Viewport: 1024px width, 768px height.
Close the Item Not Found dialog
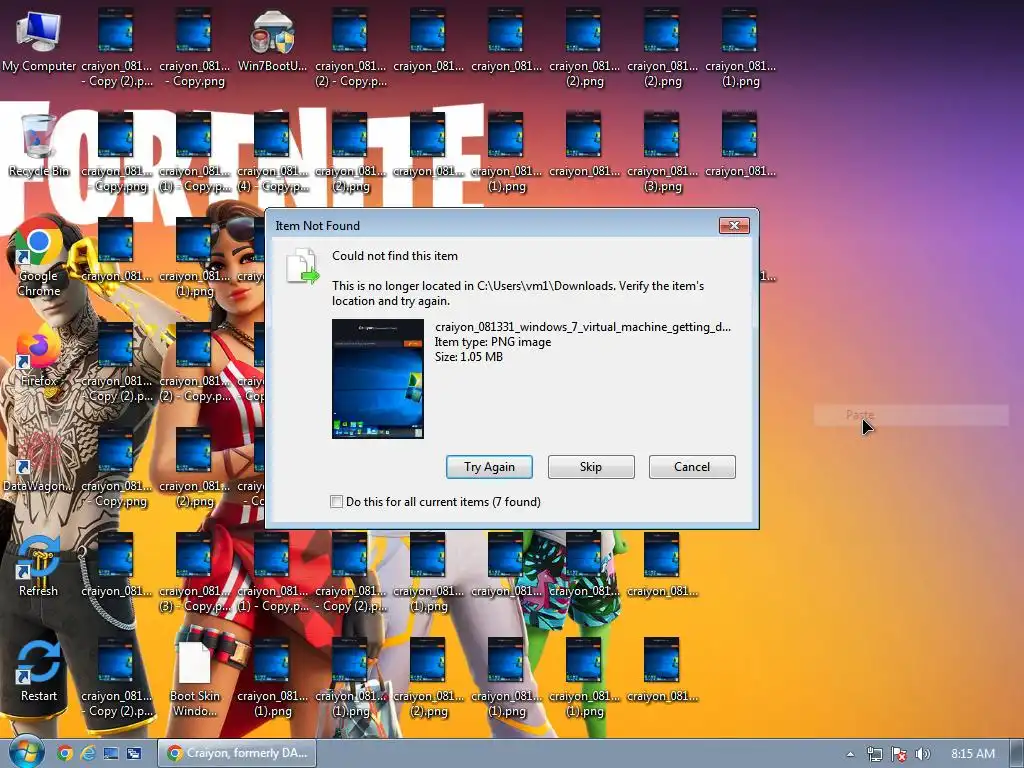coord(734,225)
